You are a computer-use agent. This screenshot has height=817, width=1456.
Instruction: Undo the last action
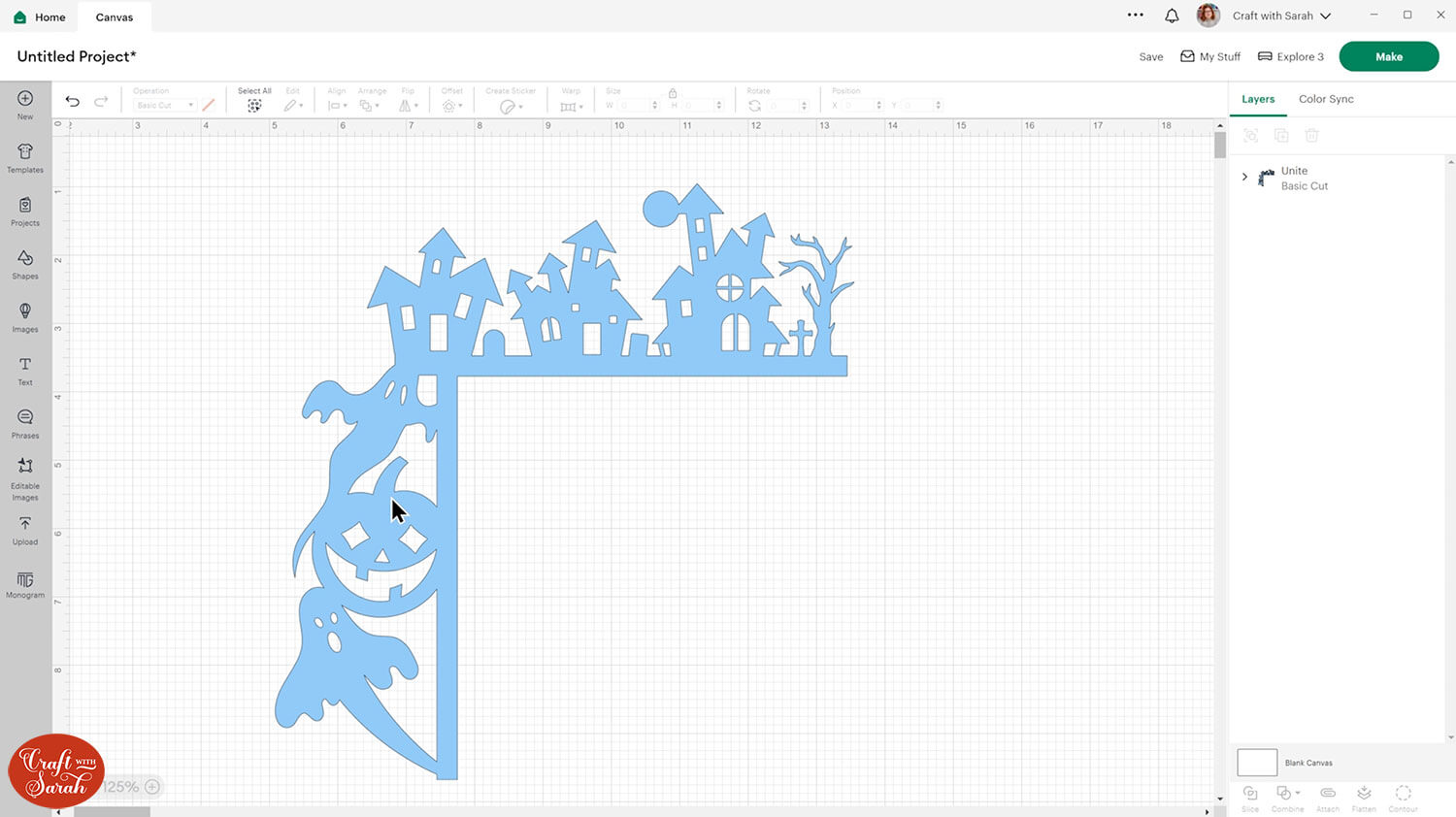73,101
